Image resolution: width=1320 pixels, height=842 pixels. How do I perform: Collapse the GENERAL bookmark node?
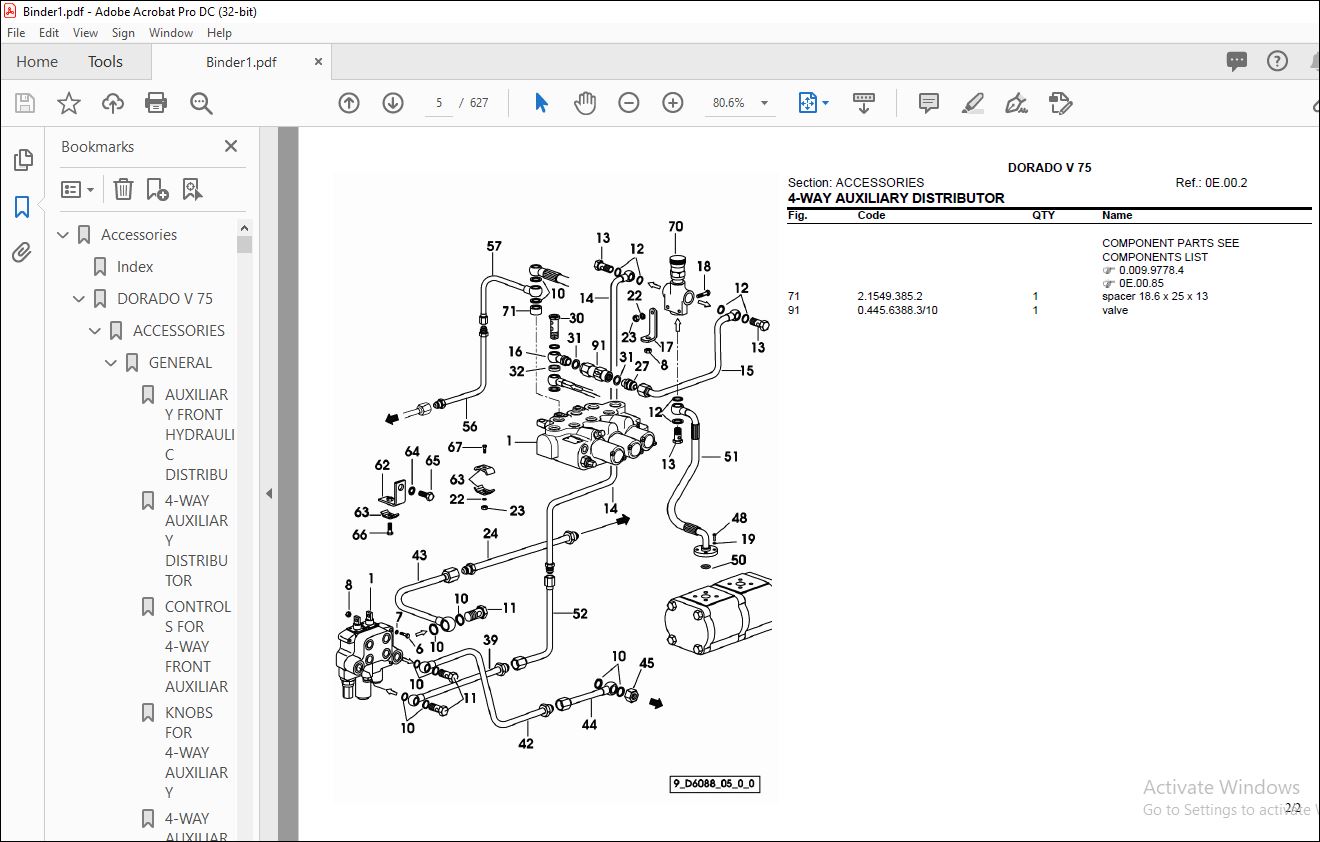112,363
